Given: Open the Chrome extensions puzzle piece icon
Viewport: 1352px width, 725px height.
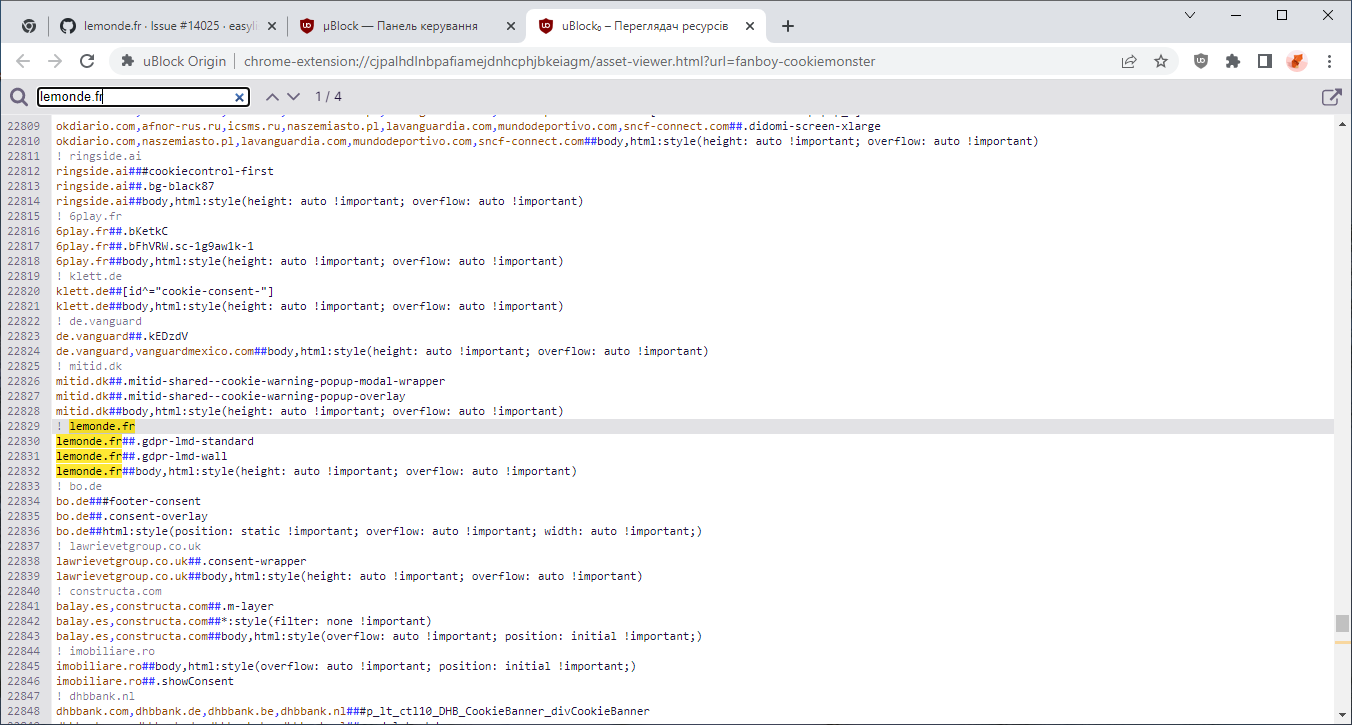Looking at the screenshot, I should coord(1232,61).
